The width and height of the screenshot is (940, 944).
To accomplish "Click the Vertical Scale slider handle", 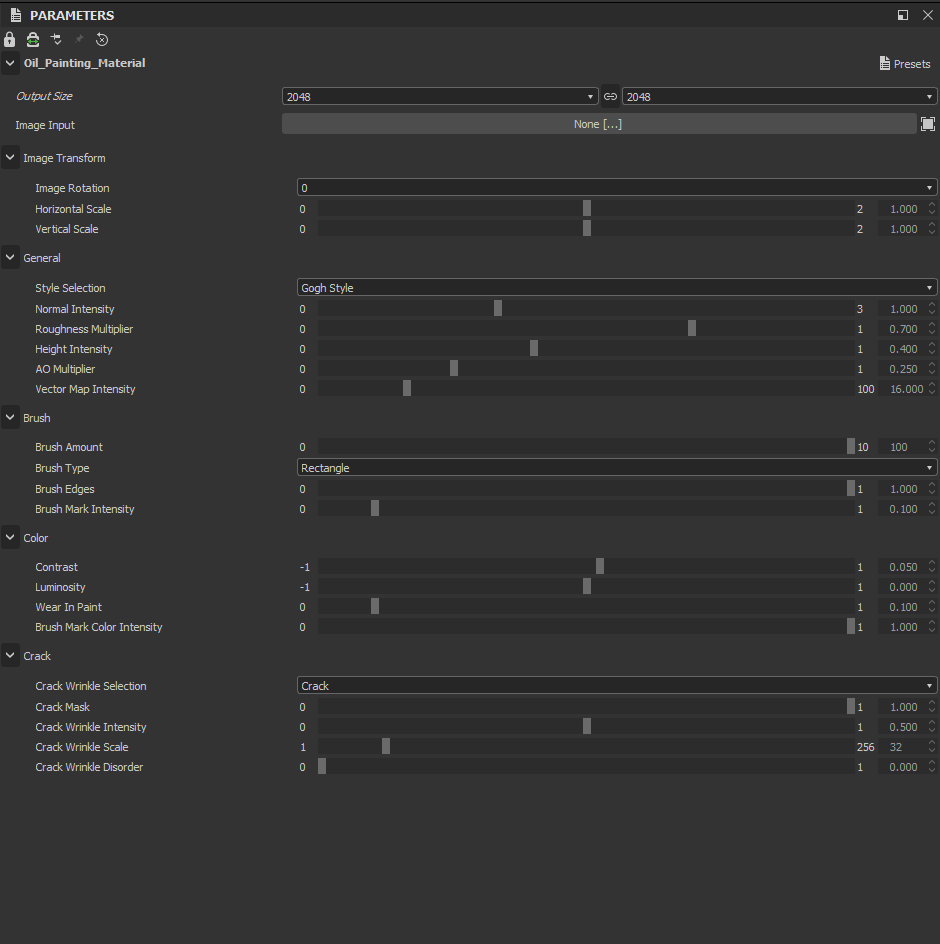I will pos(587,228).
